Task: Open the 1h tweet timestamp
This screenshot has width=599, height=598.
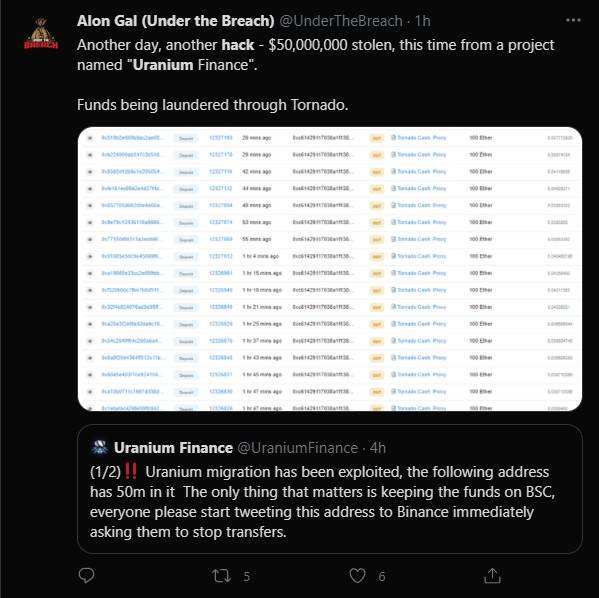Action: pos(423,21)
